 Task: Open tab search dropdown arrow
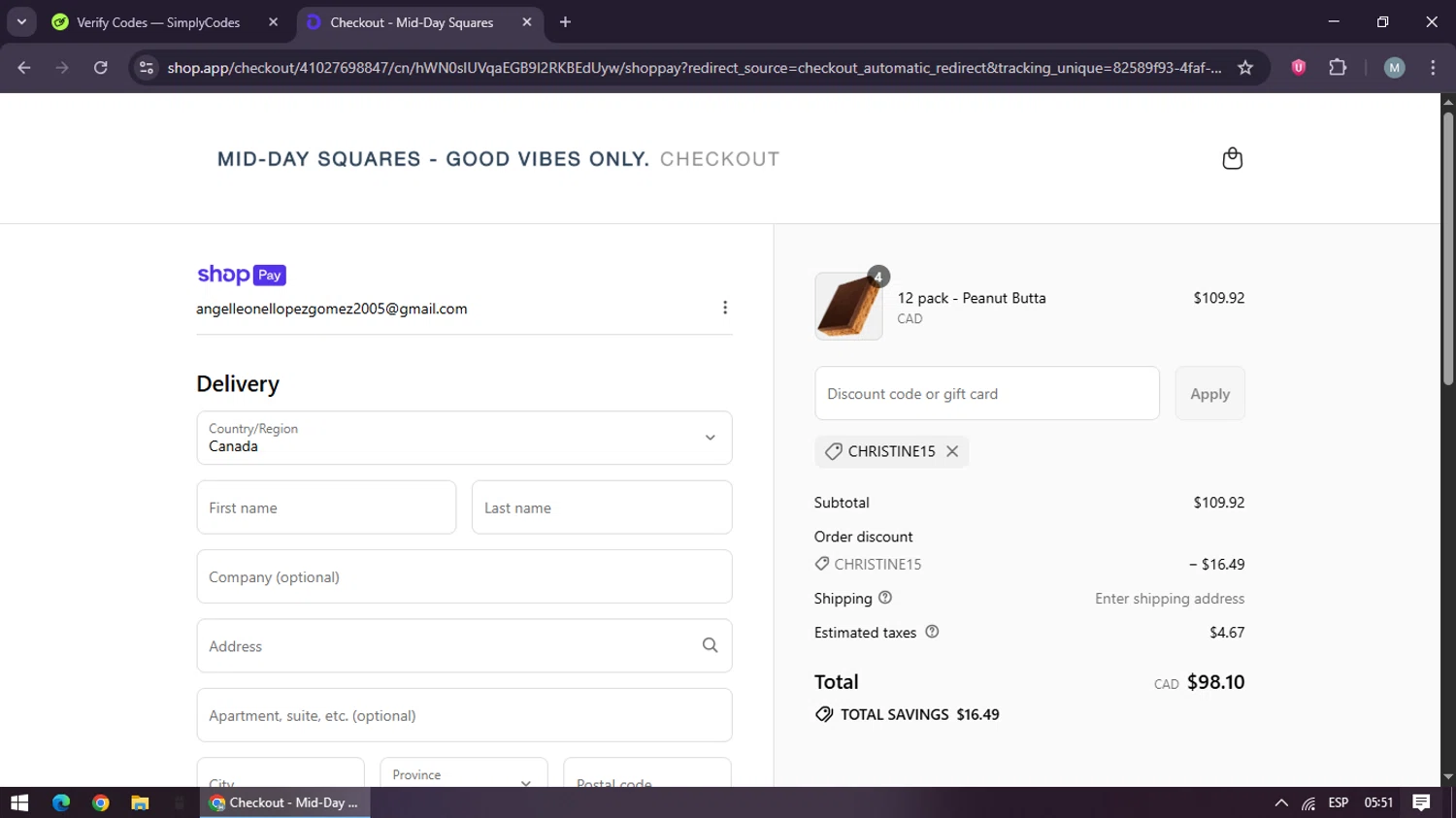pyautogui.click(x=21, y=21)
